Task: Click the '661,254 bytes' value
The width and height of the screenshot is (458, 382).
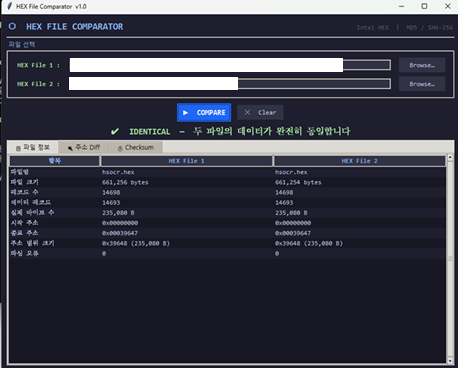Action: (298, 182)
